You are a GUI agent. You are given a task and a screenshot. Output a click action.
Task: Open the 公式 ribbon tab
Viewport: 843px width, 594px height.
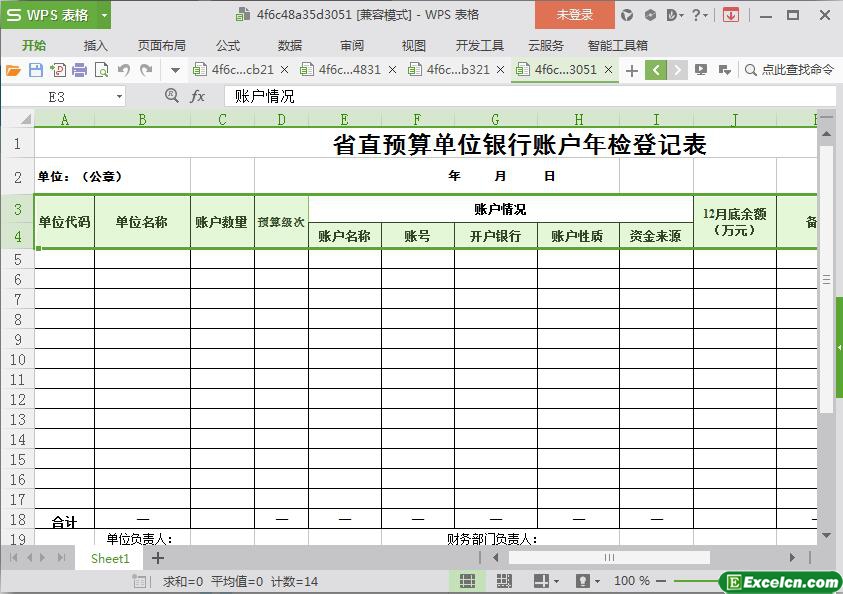tap(227, 45)
